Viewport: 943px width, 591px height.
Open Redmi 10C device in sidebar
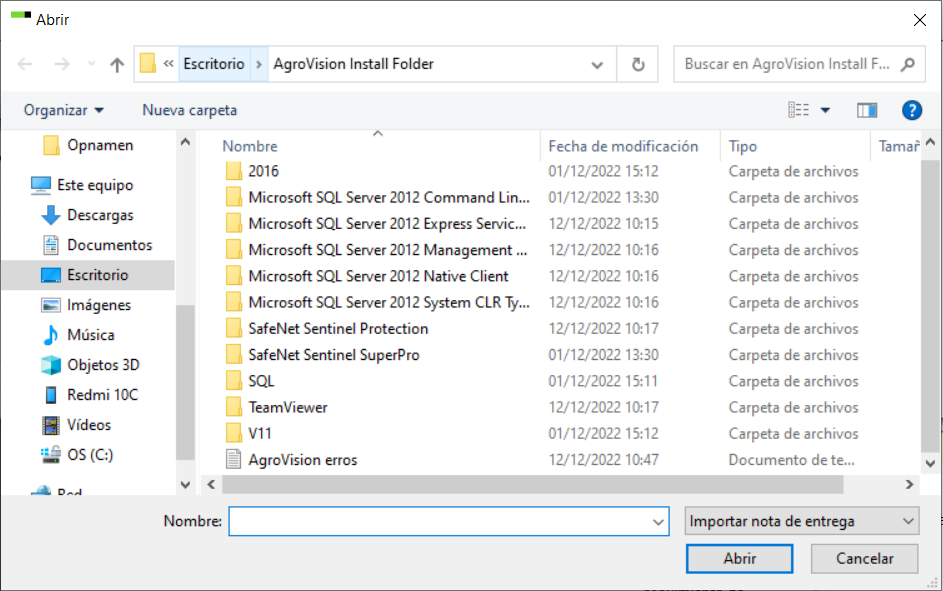click(x=90, y=395)
